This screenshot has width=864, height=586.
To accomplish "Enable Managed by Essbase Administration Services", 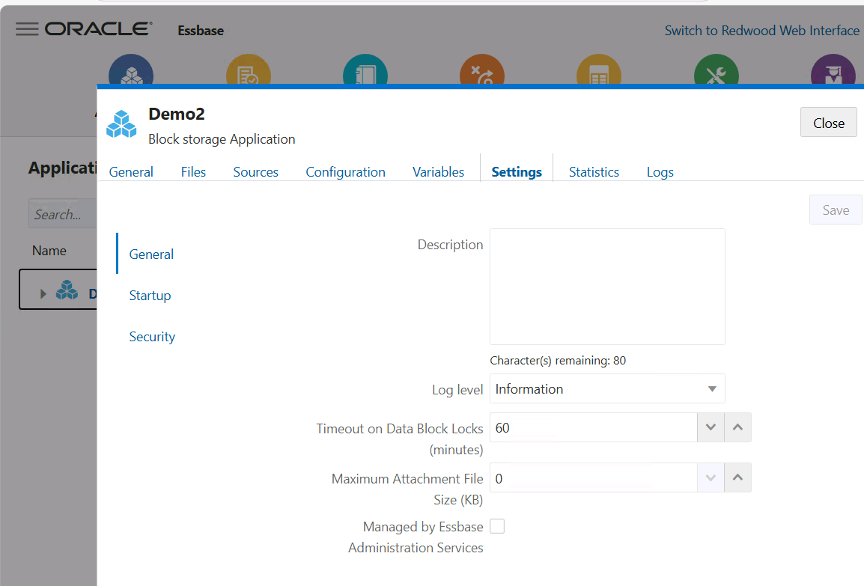I will [497, 526].
